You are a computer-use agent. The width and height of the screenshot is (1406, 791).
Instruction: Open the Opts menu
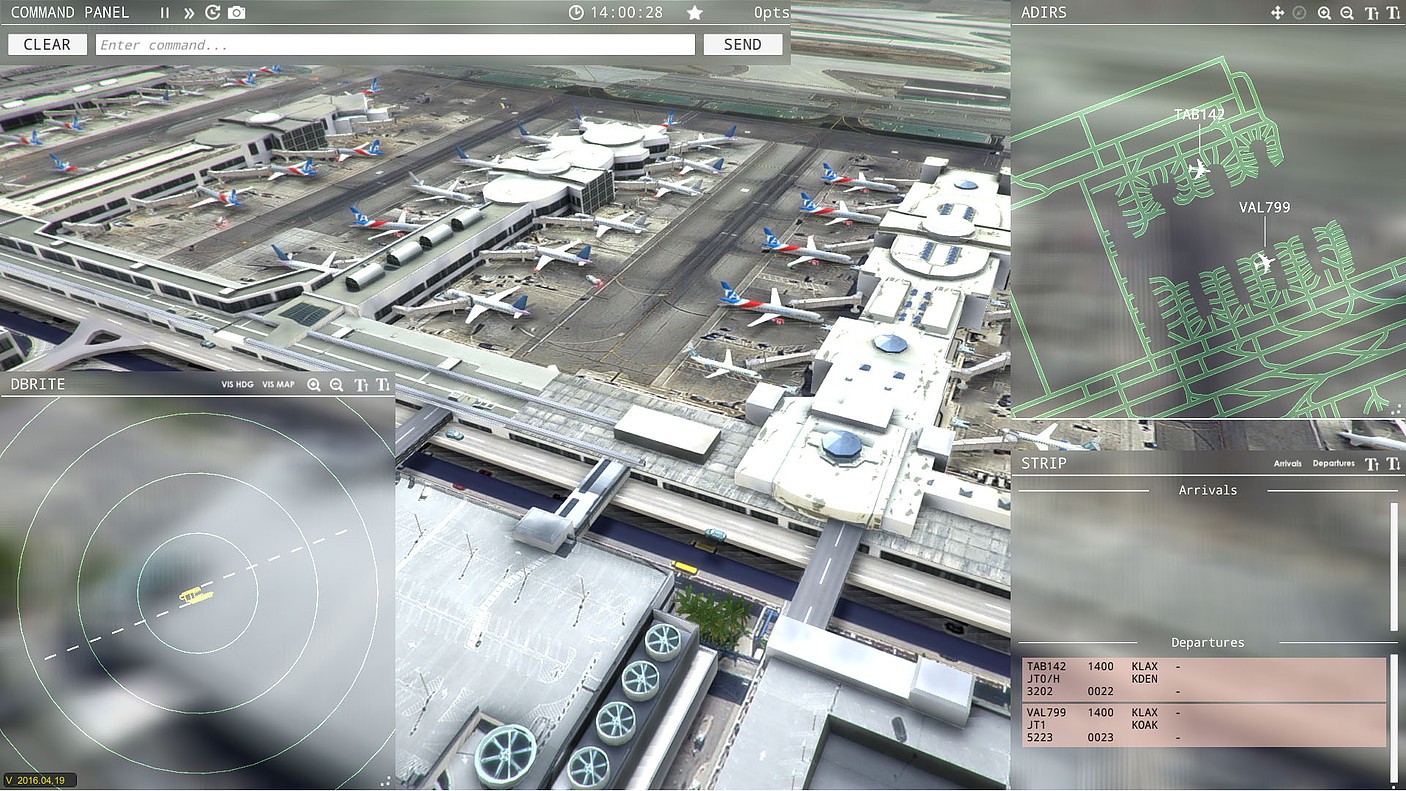click(771, 12)
